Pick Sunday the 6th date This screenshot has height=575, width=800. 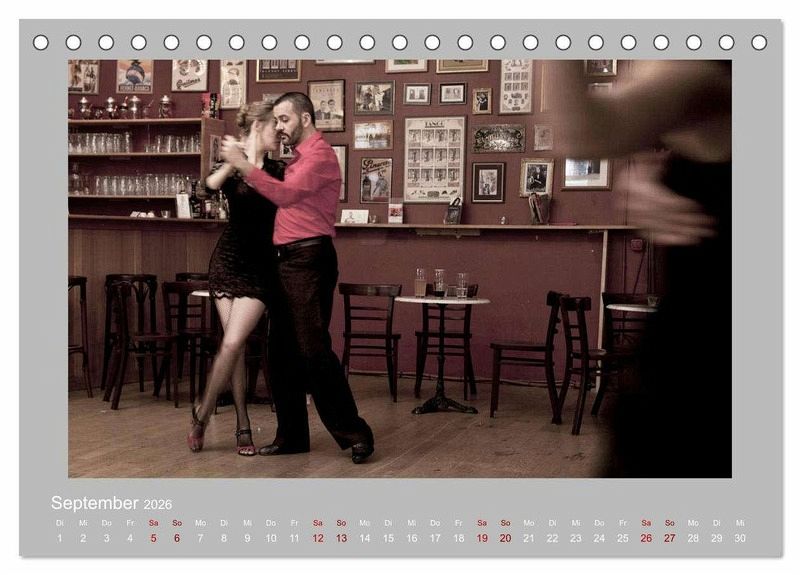coord(177,538)
